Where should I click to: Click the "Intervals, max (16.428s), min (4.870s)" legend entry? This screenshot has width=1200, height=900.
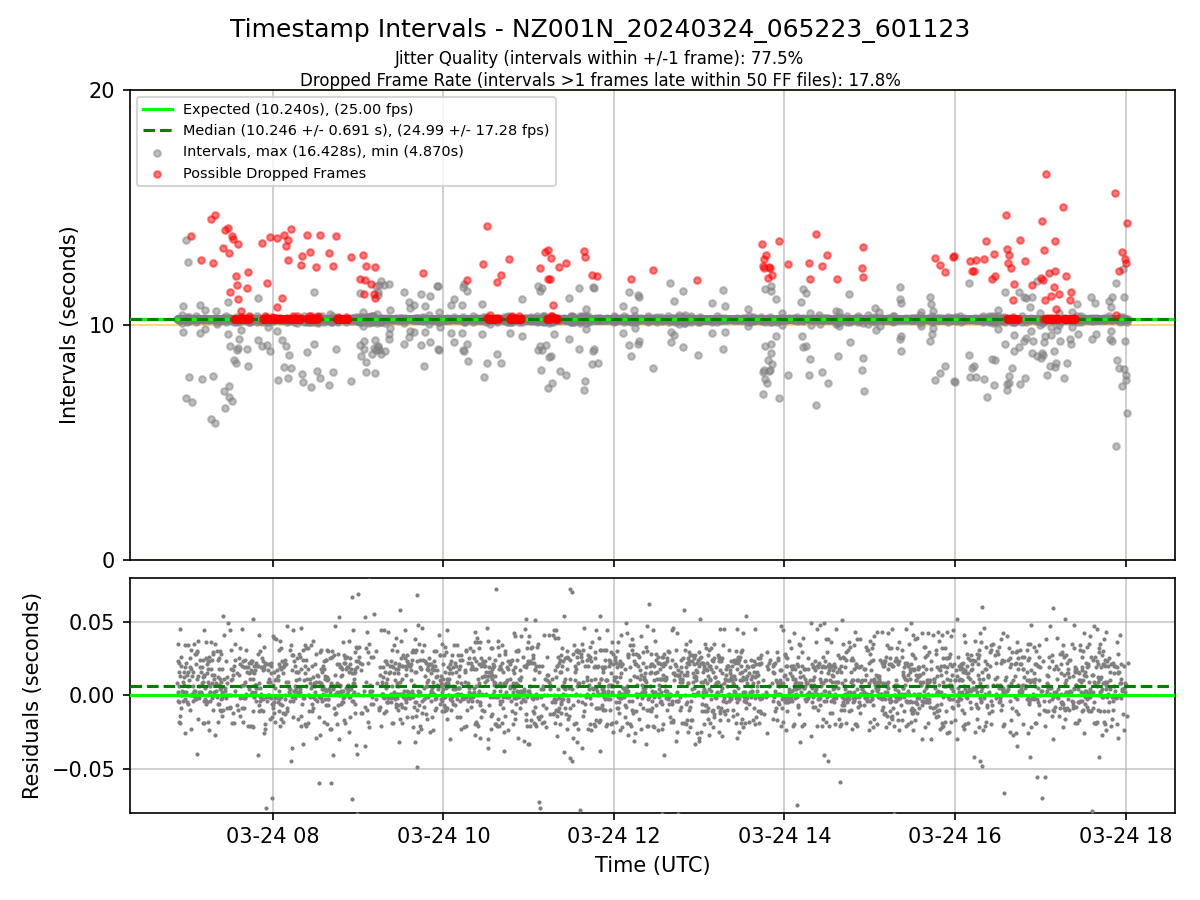(323, 151)
